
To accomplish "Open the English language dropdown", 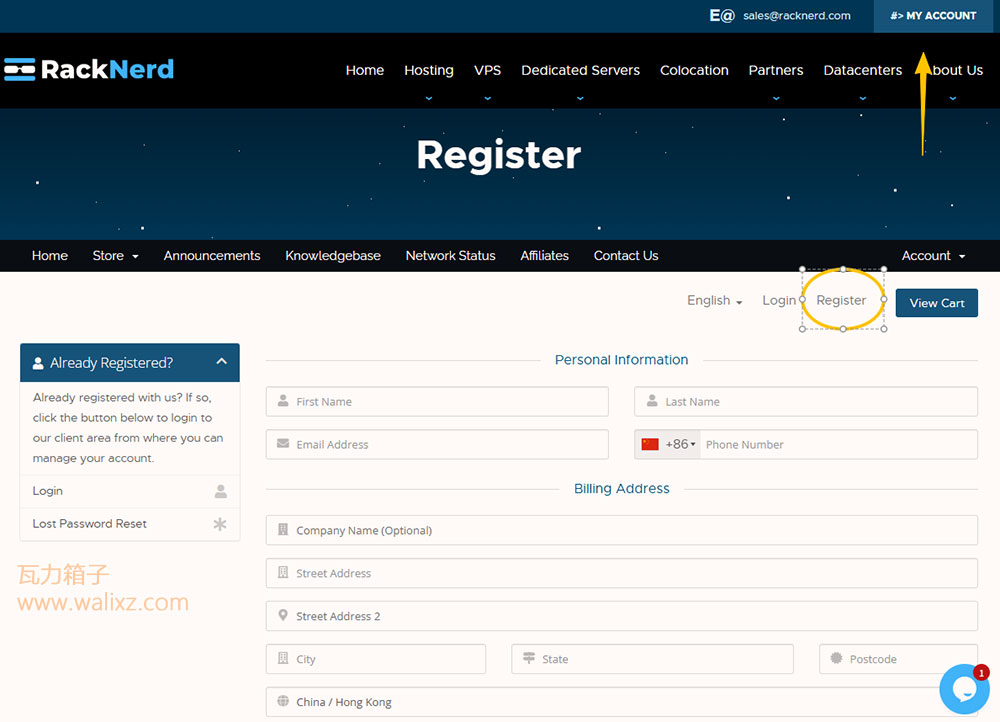I will [x=714, y=300].
